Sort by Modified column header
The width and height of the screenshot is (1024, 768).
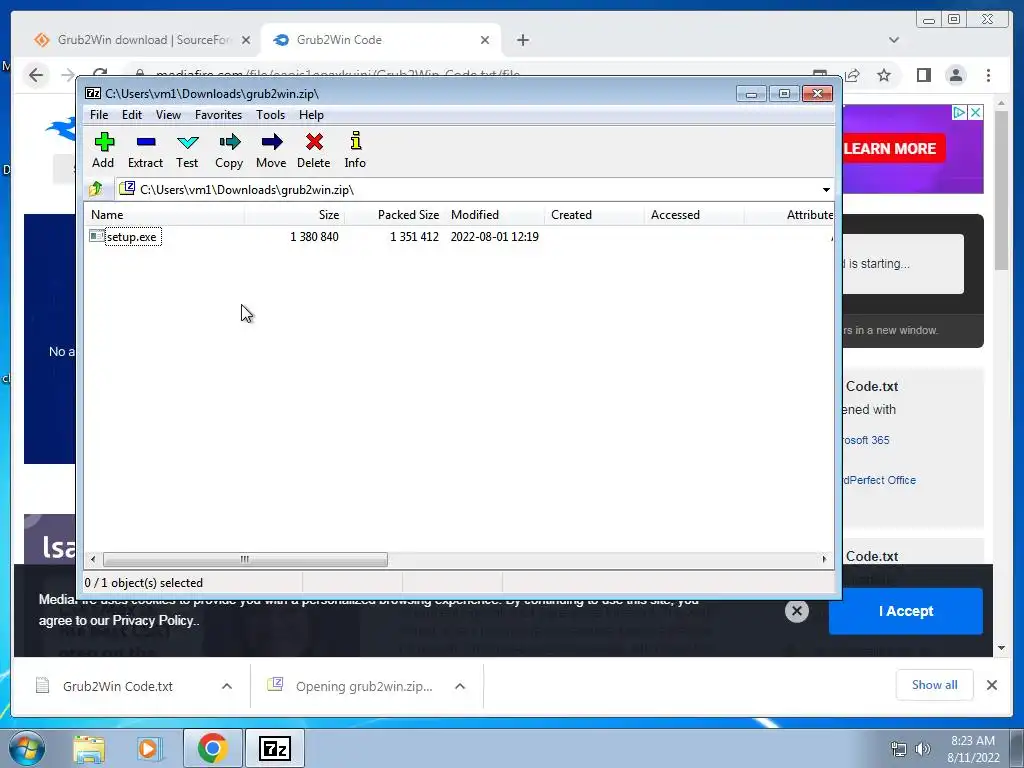494,215
